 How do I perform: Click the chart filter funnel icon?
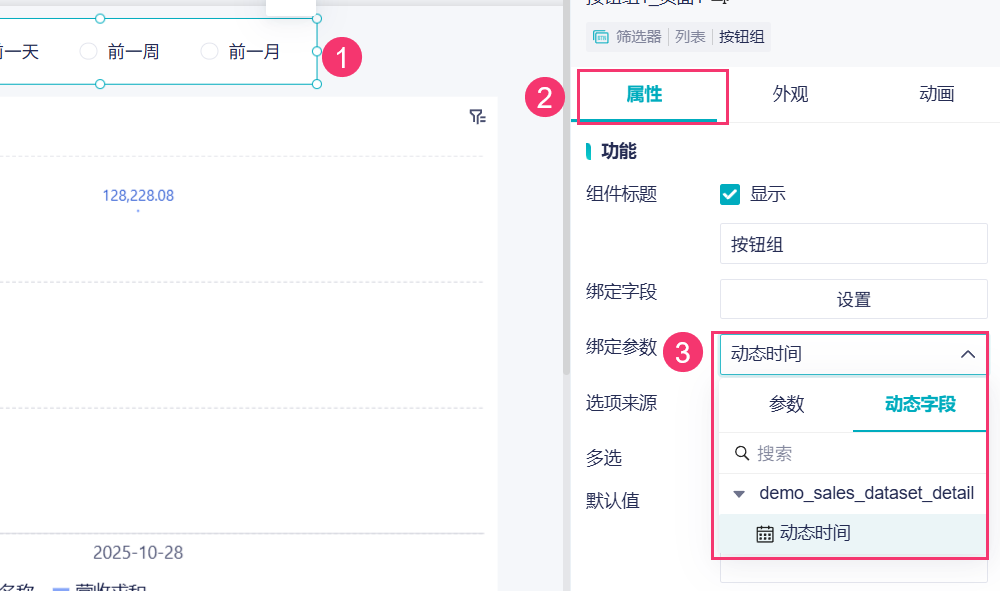click(x=477, y=117)
